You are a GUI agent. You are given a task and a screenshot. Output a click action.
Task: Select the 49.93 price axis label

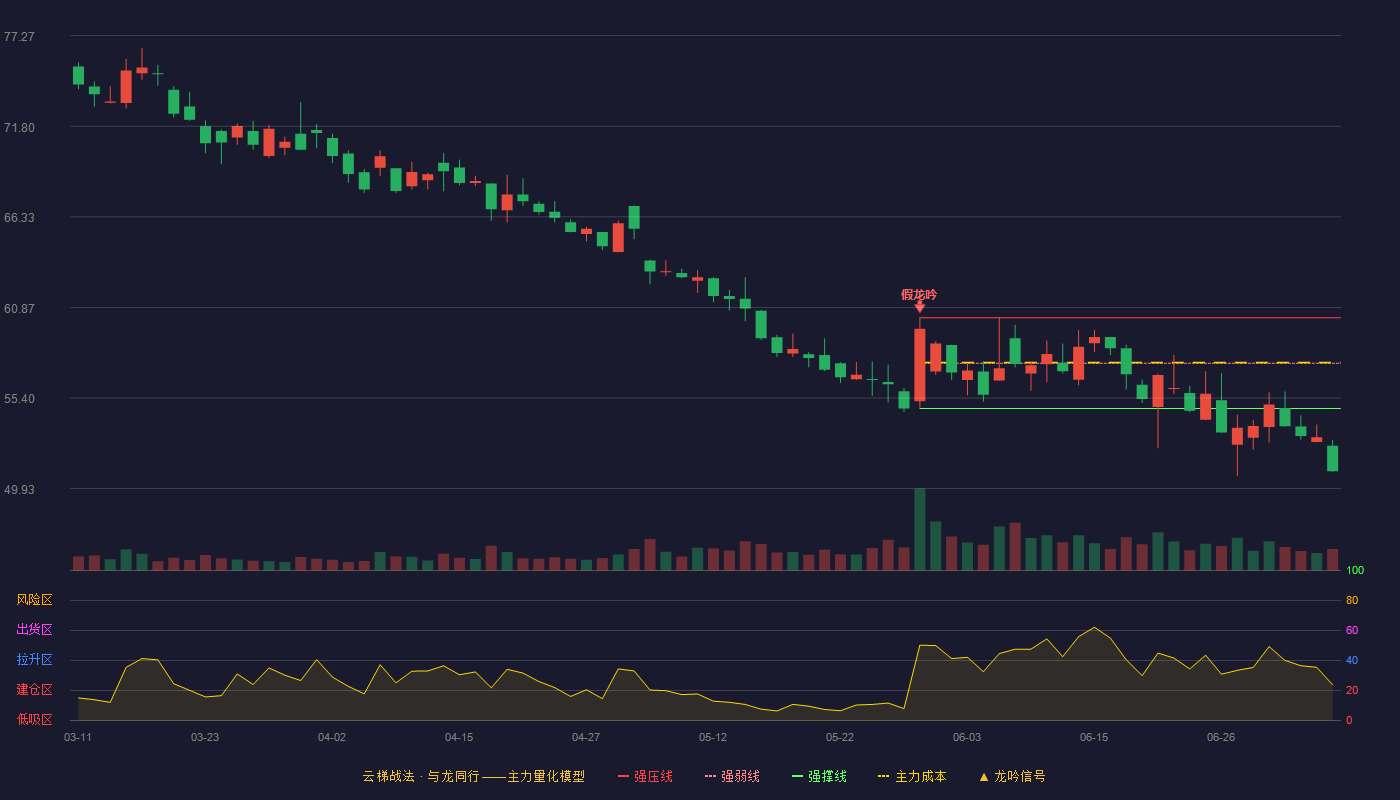19,490
